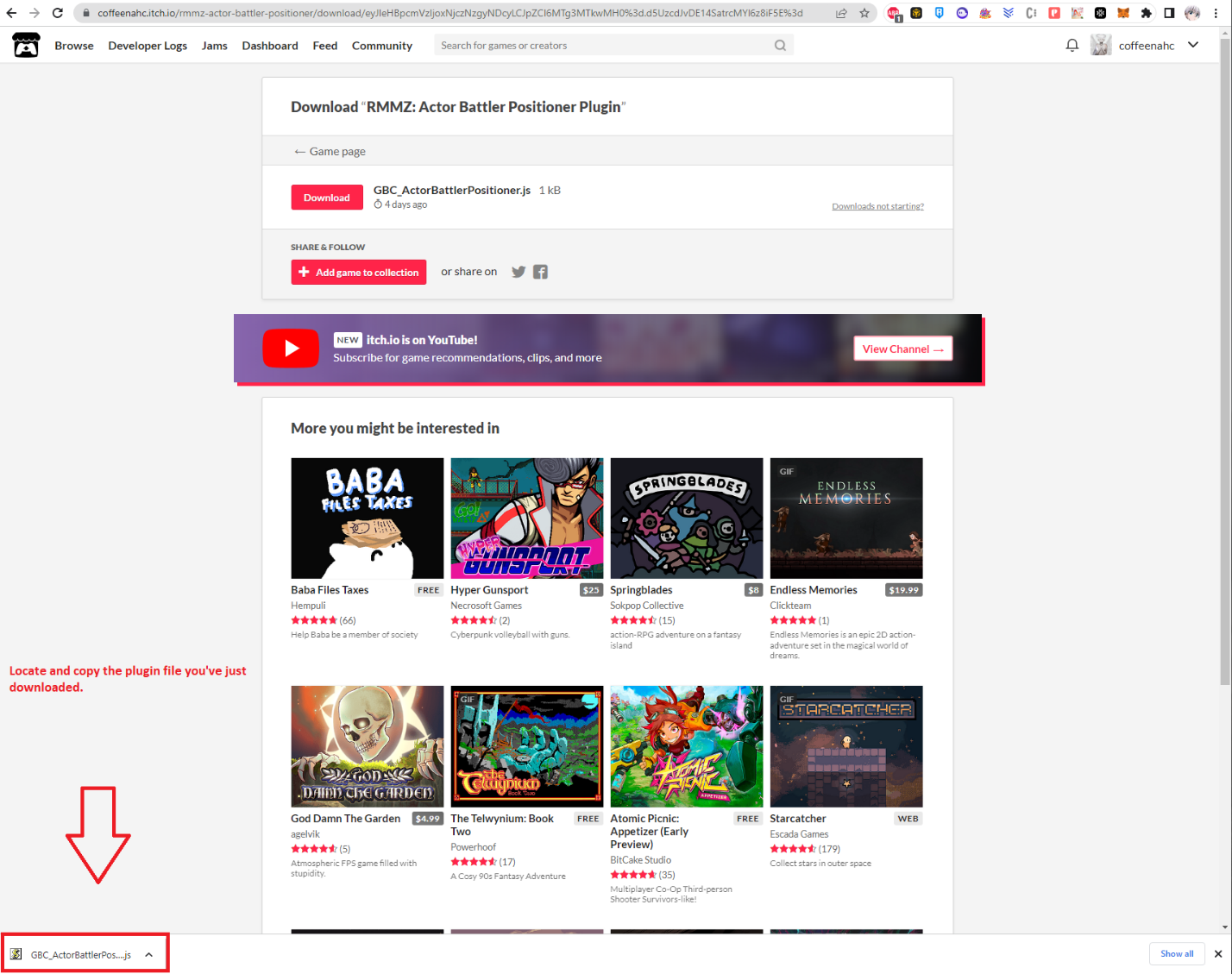
Task: Click Show all downloads button
Action: tap(1177, 953)
